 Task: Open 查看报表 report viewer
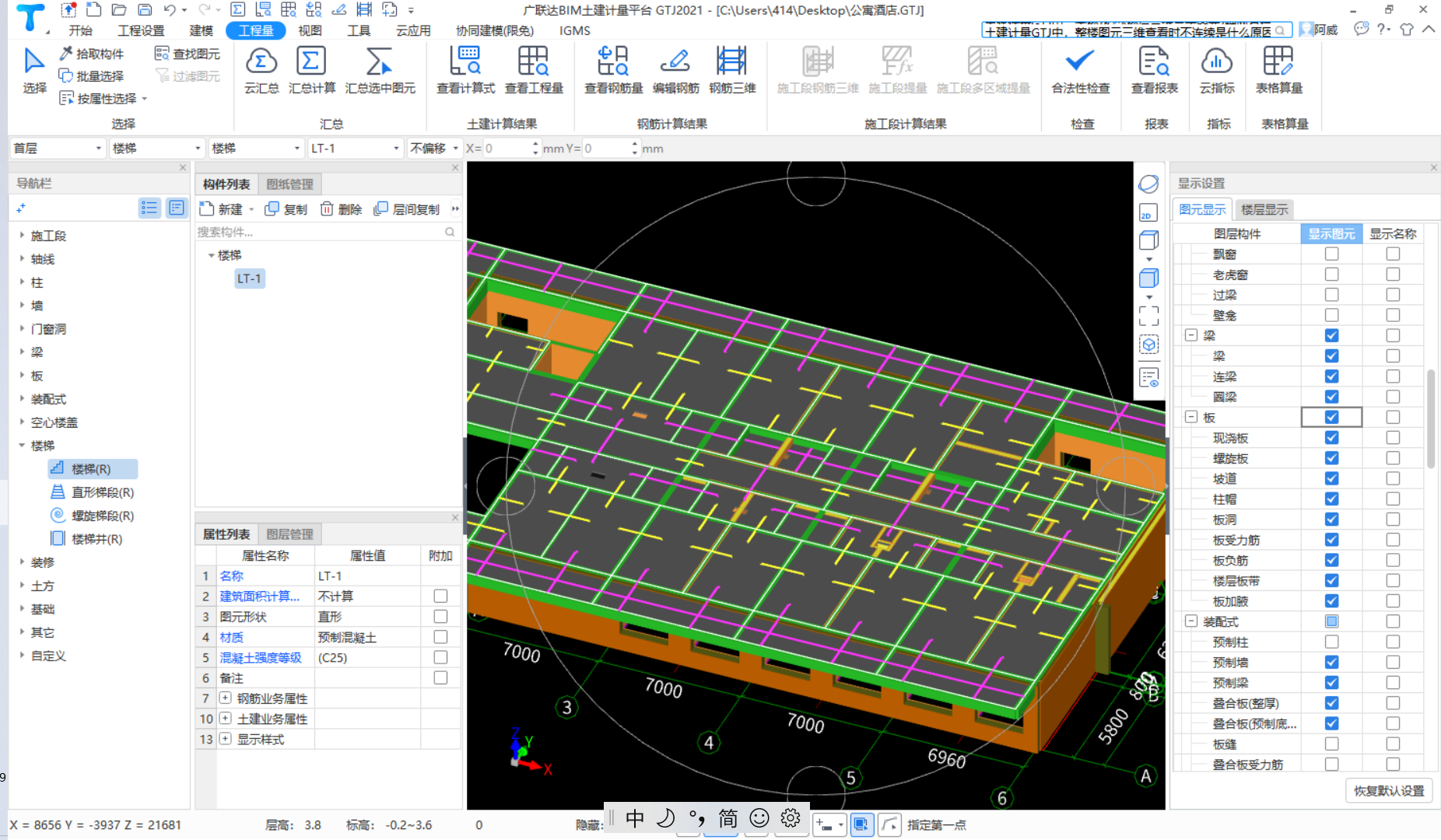(x=1155, y=70)
